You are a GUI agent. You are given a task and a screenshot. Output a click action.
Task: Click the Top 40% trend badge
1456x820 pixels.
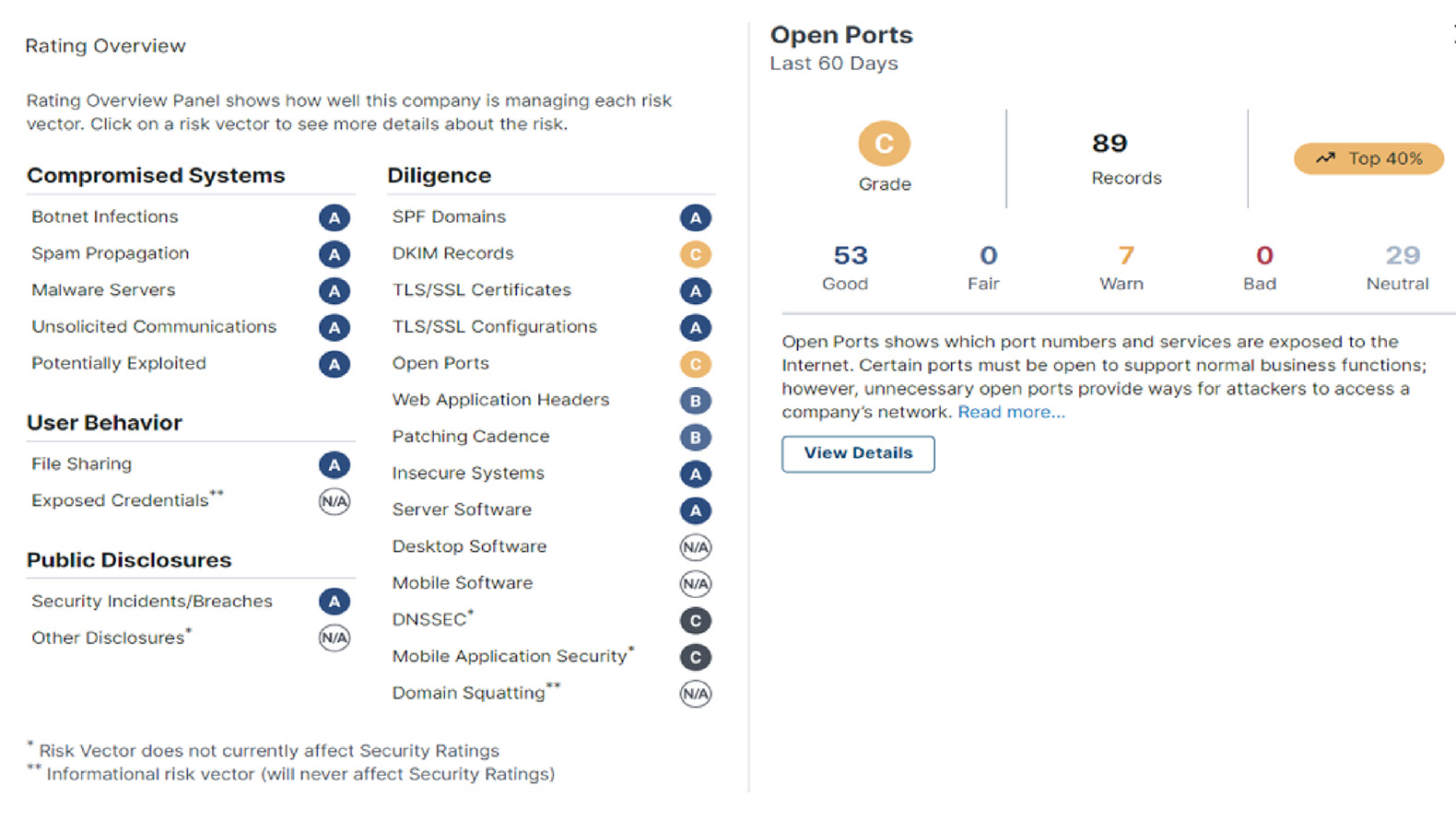[x=1368, y=158]
